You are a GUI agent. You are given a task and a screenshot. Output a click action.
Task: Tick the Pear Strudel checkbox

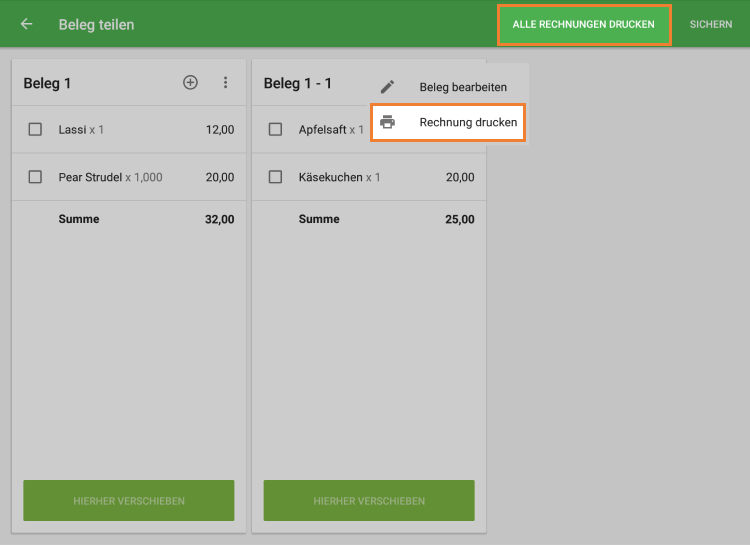click(x=35, y=177)
